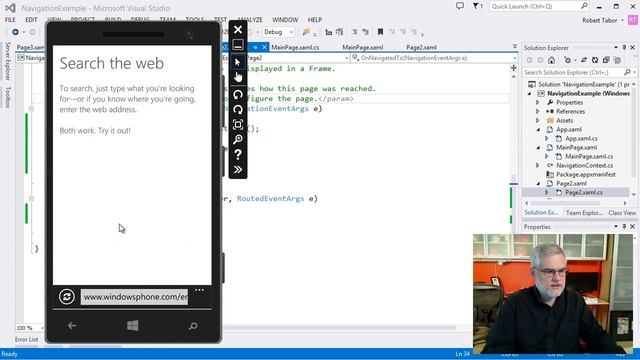This screenshot has height=360, width=640.
Task: Click Refresh icon in Solution Explorer toolbar
Action: tap(595, 60)
